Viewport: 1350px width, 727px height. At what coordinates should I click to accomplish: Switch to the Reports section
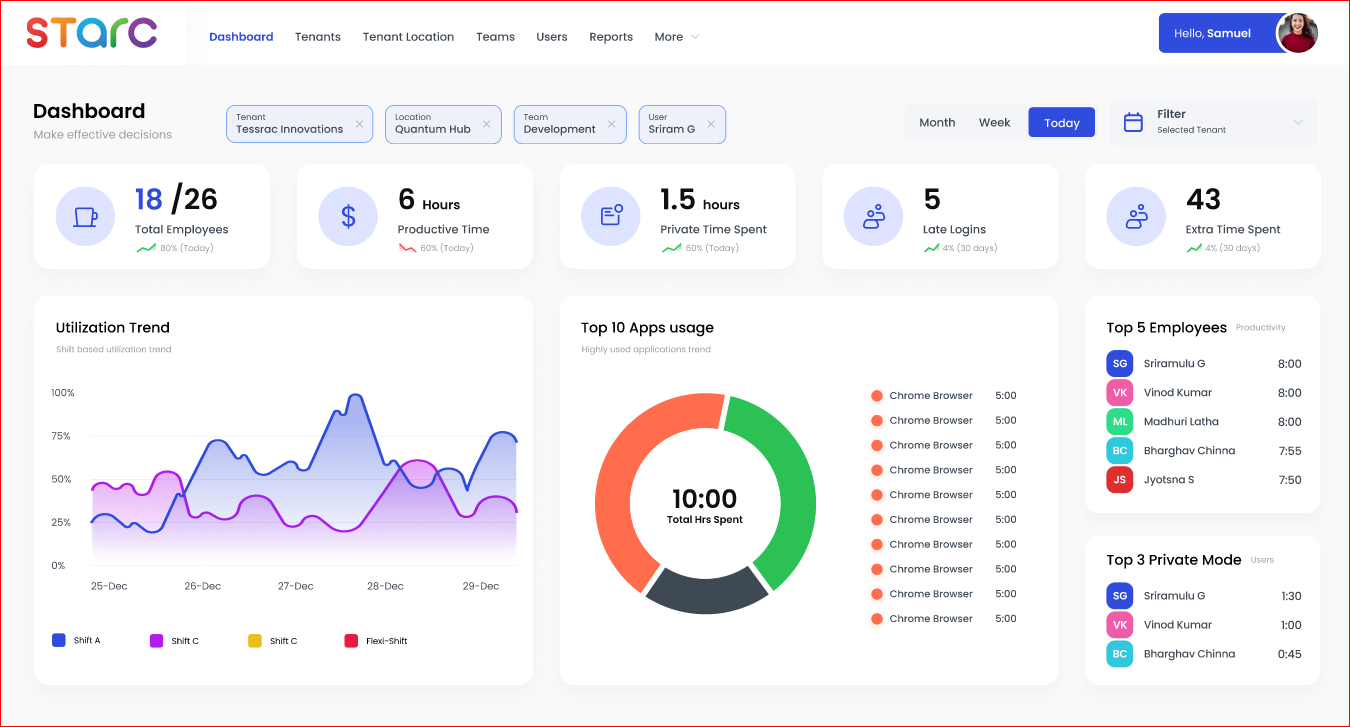pyautogui.click(x=611, y=37)
